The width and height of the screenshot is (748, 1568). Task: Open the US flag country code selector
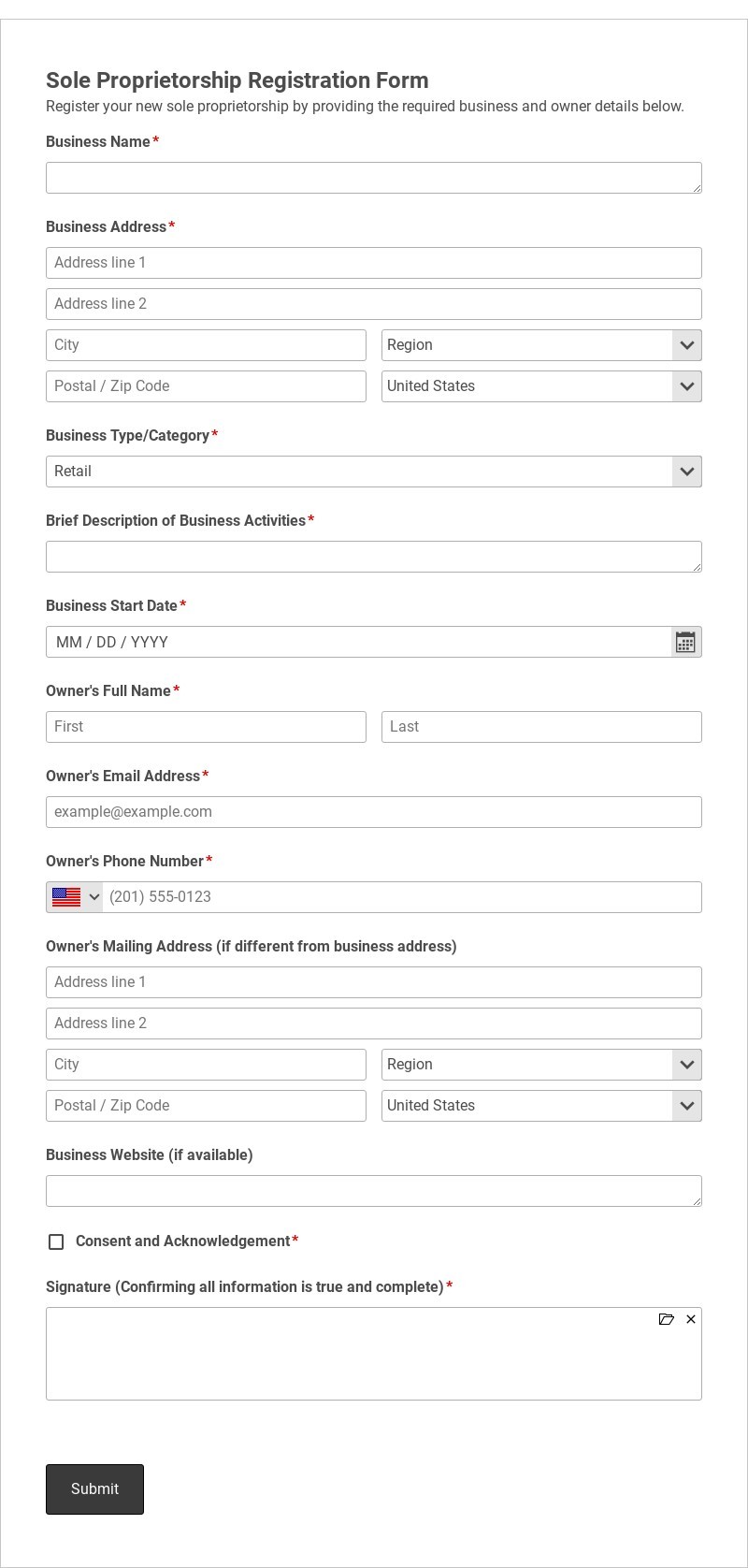coord(75,897)
